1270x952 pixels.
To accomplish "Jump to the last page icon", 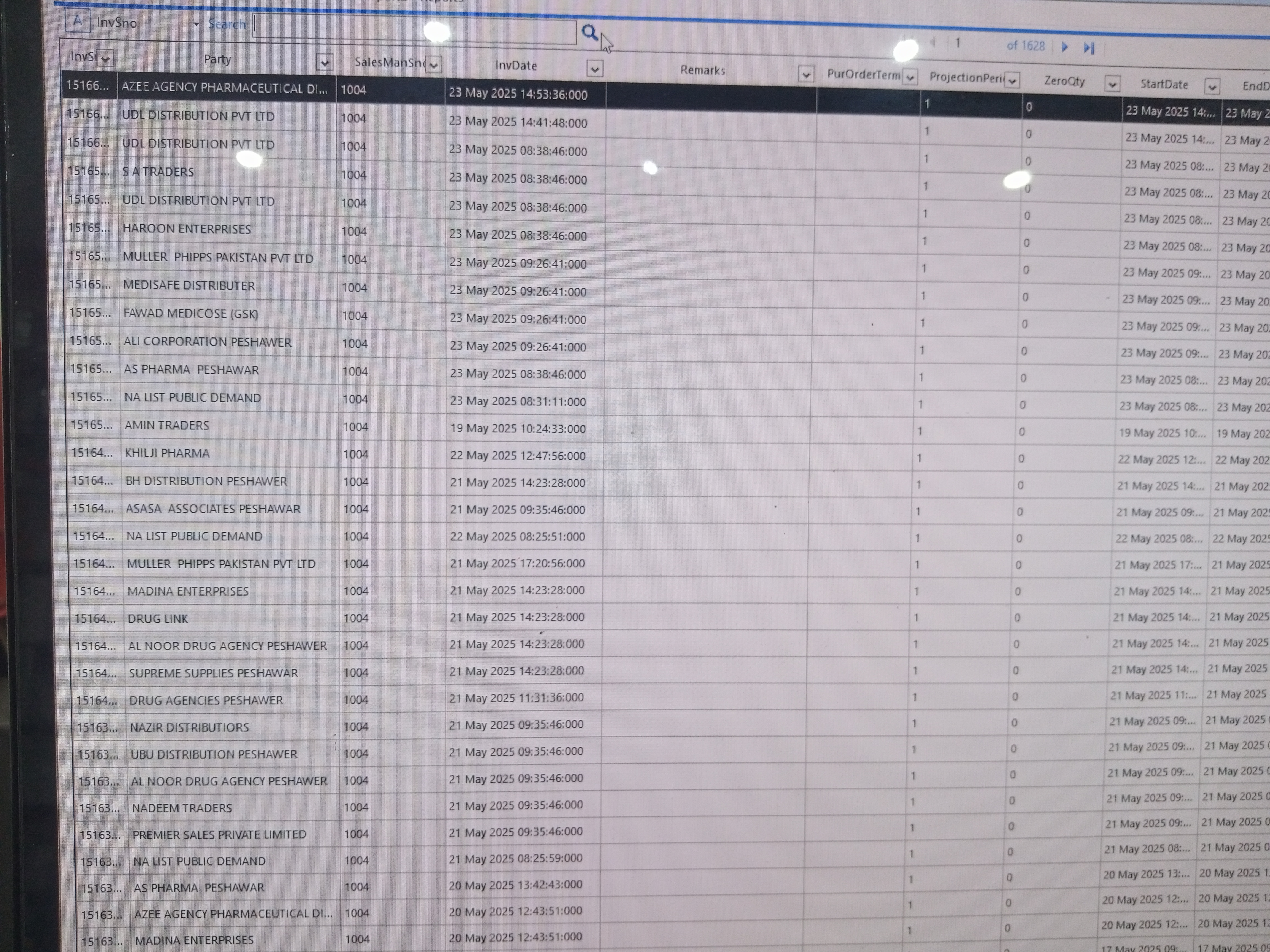I will 1089,48.
